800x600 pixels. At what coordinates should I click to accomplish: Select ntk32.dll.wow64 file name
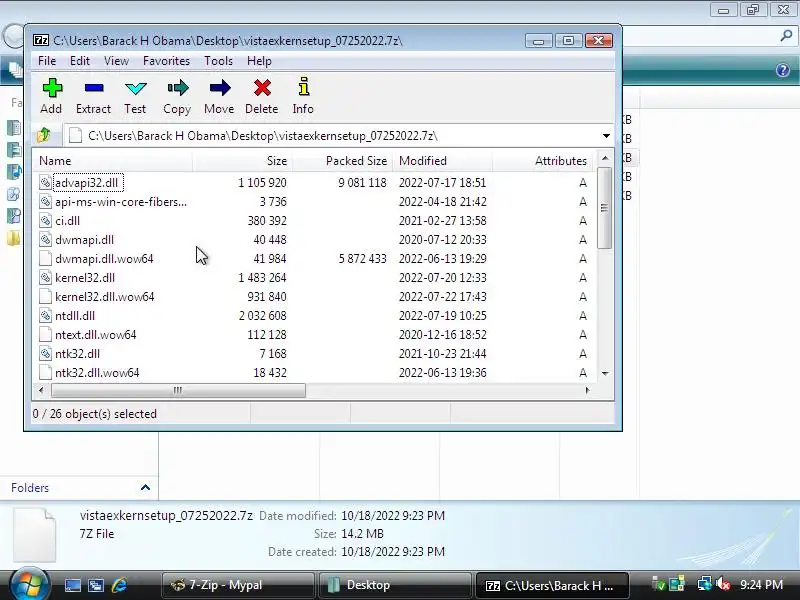click(x=97, y=373)
